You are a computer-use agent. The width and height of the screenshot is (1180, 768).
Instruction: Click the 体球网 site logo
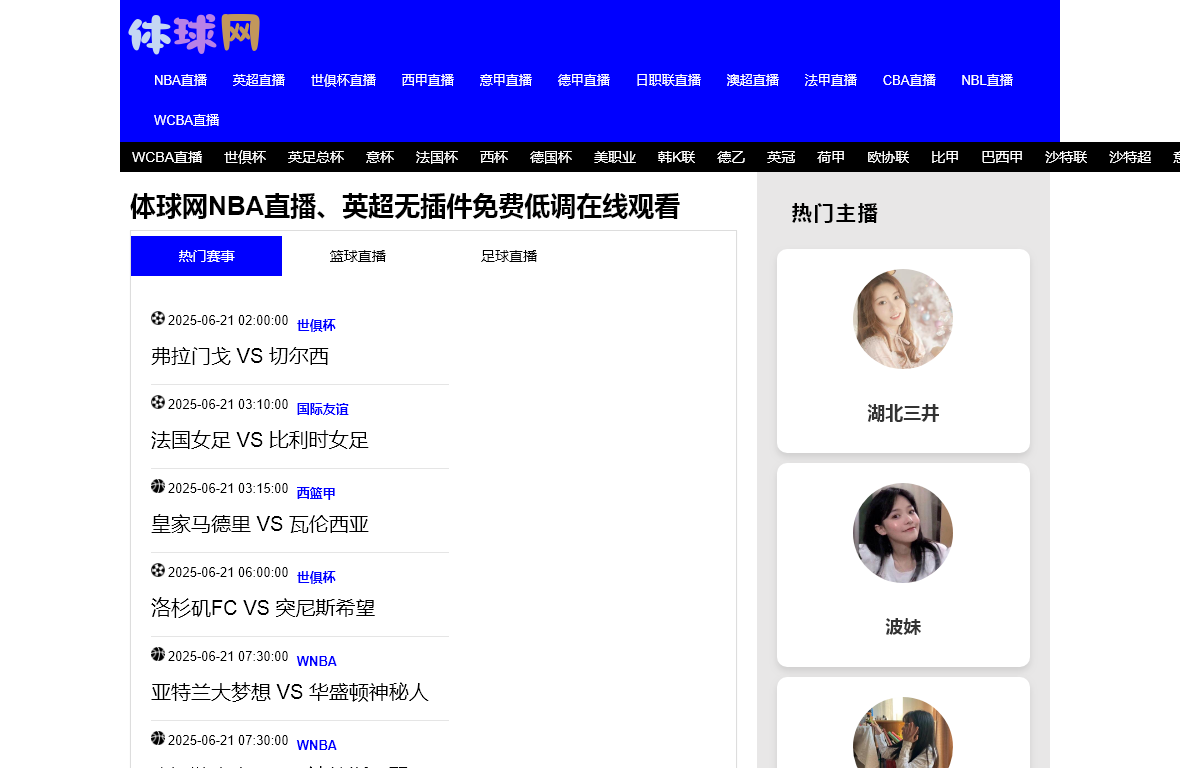193,33
